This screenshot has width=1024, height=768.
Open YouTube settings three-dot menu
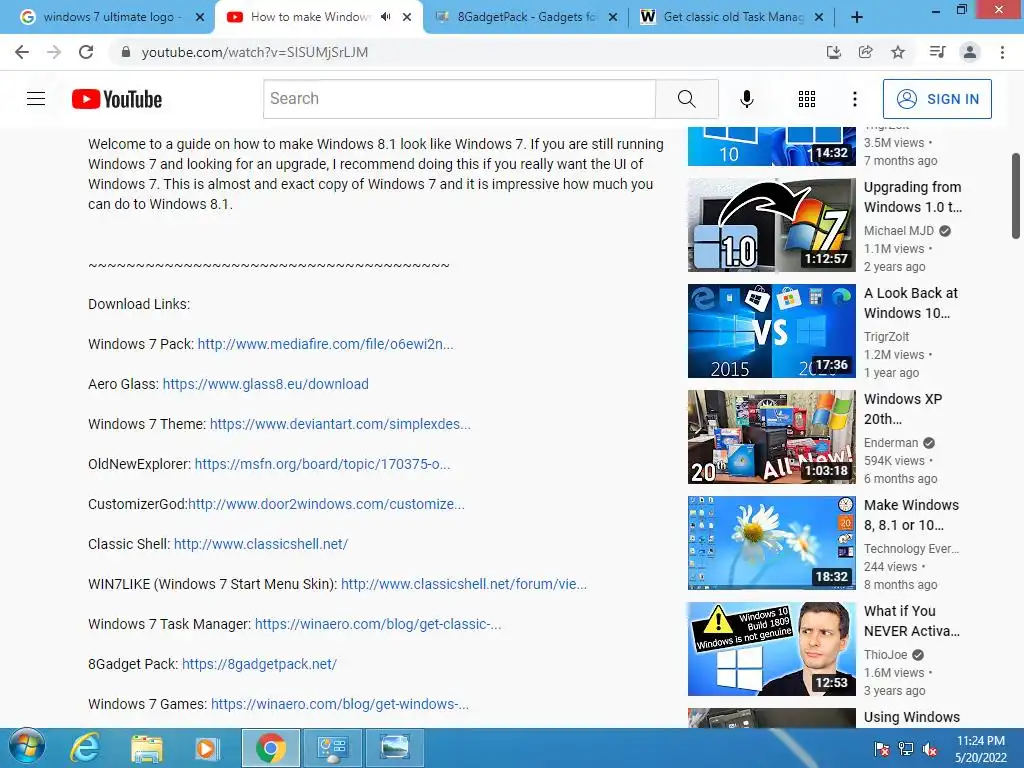[854, 99]
